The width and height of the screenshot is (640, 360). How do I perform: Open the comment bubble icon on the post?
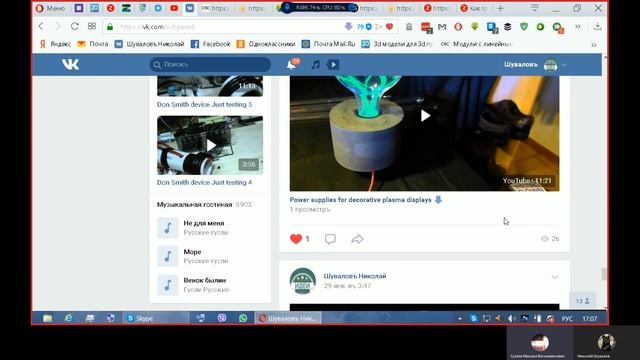click(x=330, y=239)
